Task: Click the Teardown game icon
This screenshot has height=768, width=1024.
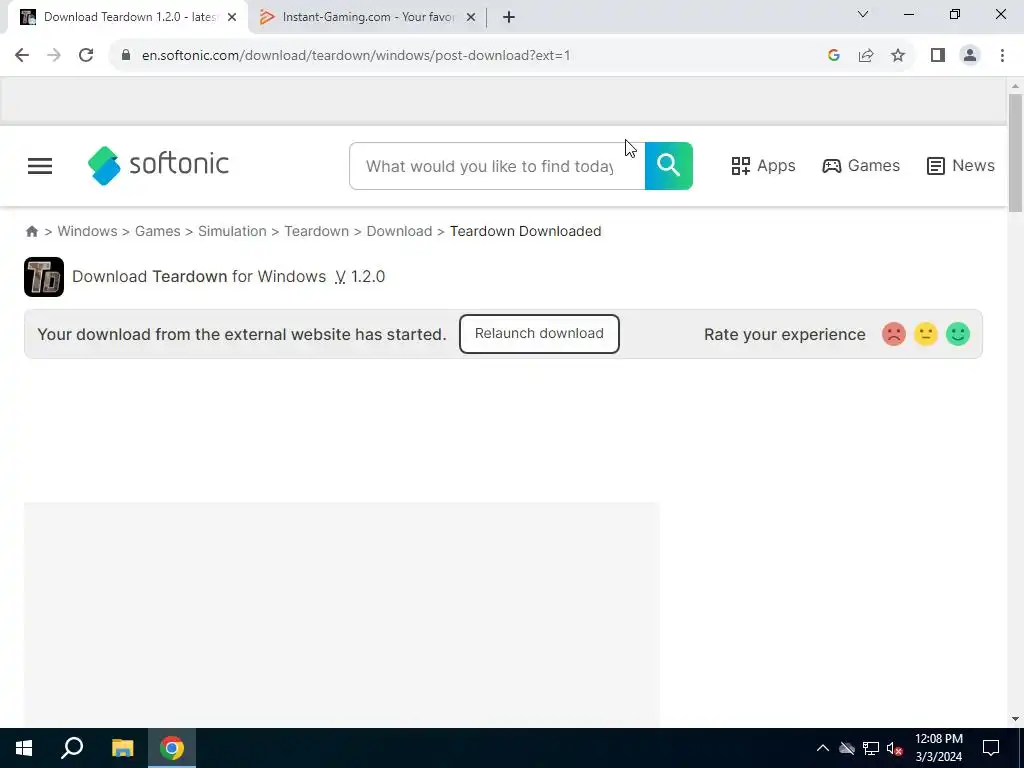Action: [x=44, y=277]
